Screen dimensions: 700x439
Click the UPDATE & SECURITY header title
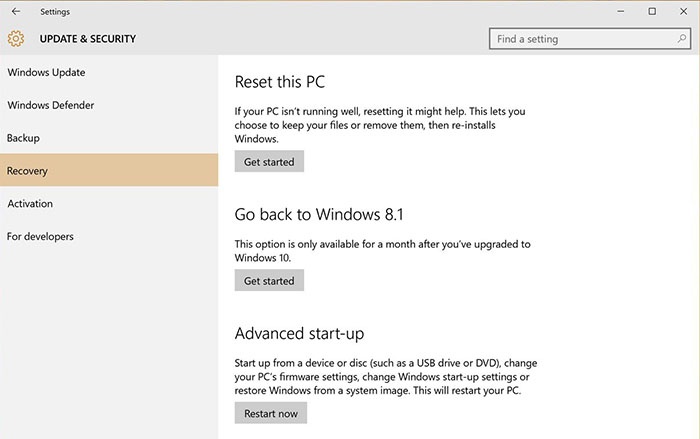tap(87, 39)
